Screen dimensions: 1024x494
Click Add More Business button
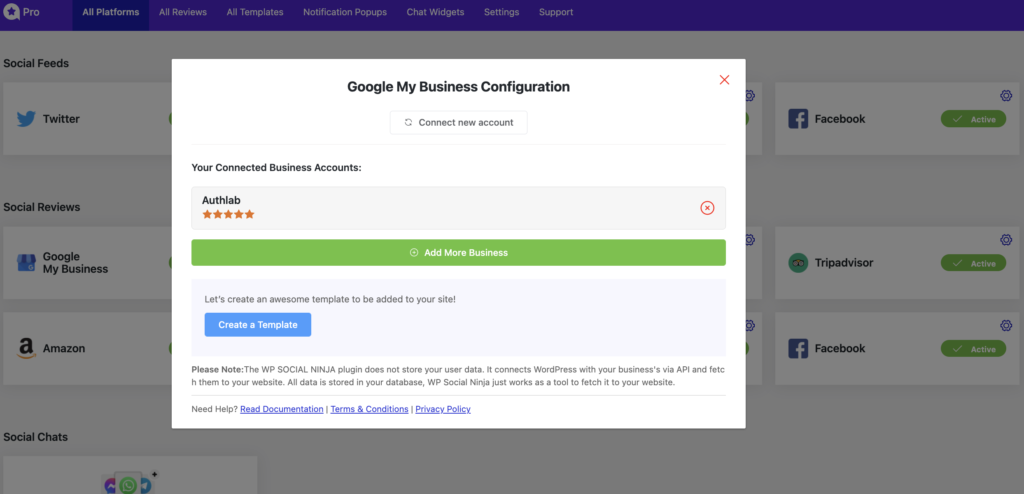(x=458, y=252)
